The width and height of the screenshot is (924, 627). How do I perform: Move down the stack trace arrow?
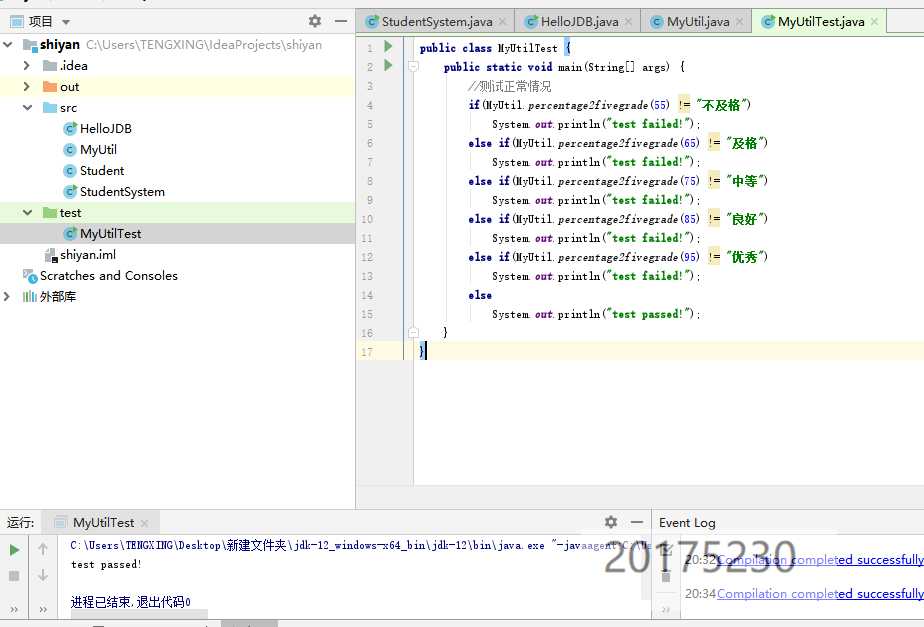click(x=43, y=575)
